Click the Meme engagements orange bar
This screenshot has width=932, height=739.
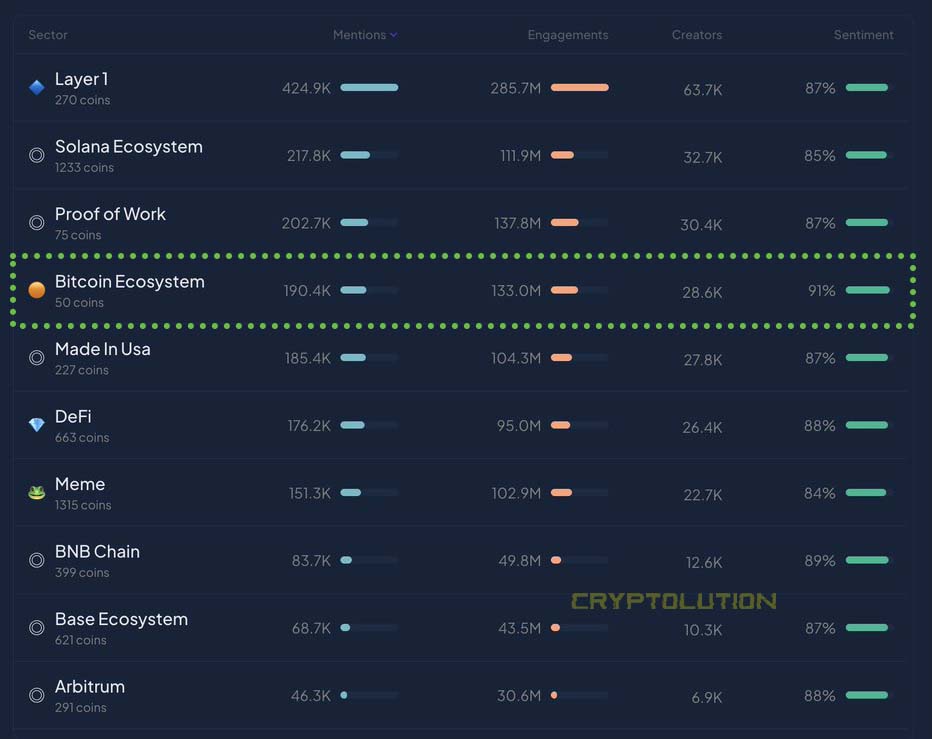561,492
